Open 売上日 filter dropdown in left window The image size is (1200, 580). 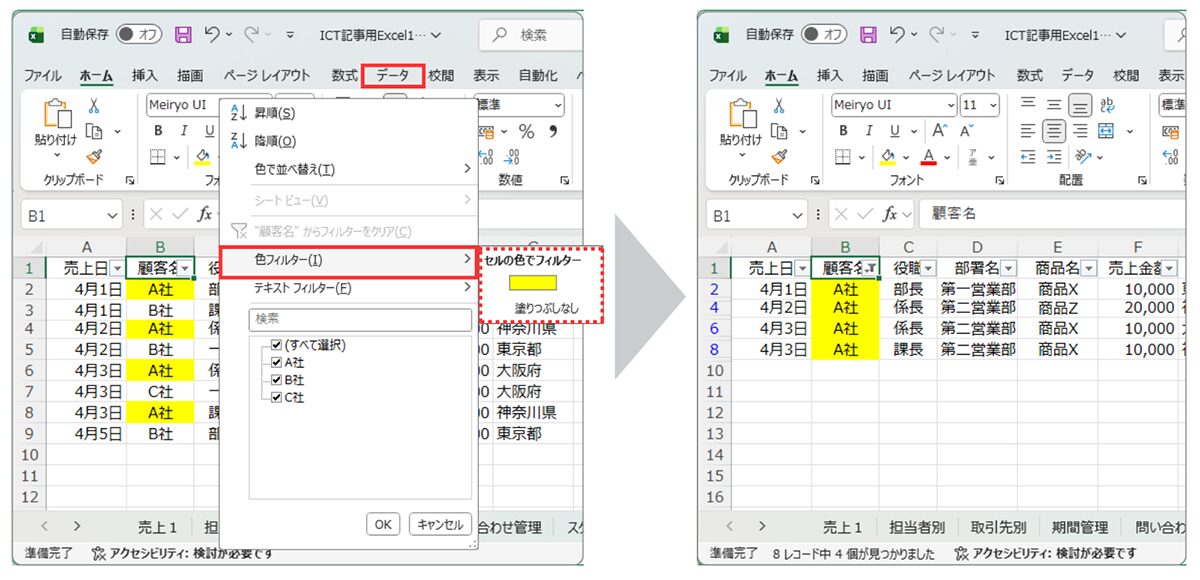coord(117,268)
